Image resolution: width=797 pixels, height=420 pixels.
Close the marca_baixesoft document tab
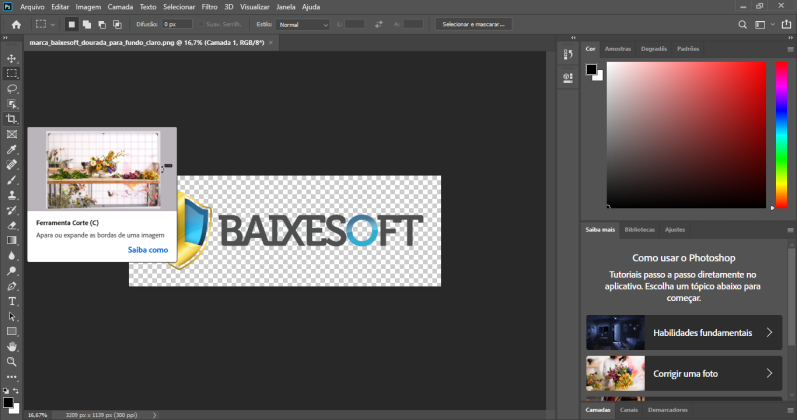click(270, 43)
